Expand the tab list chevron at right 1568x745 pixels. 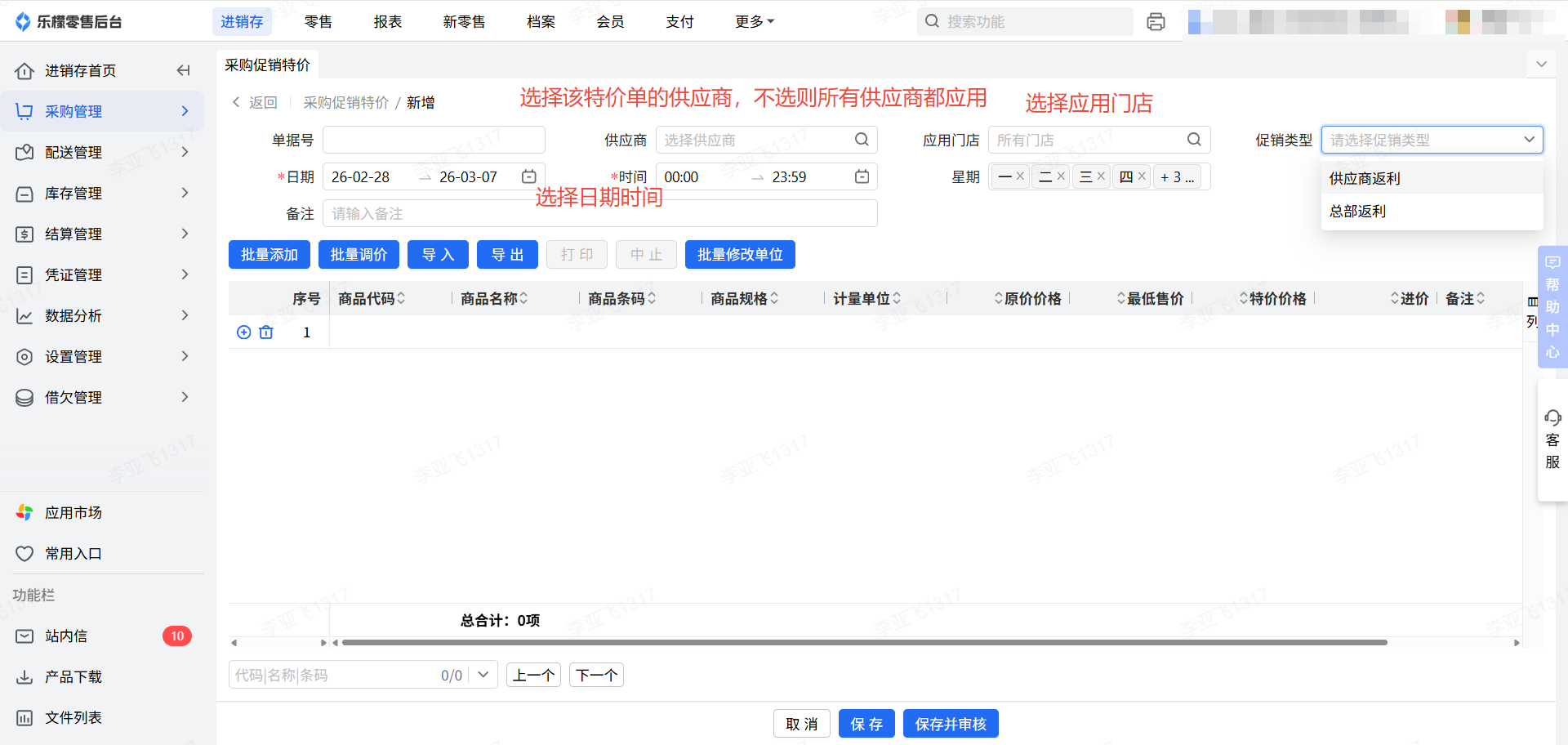click(1541, 65)
